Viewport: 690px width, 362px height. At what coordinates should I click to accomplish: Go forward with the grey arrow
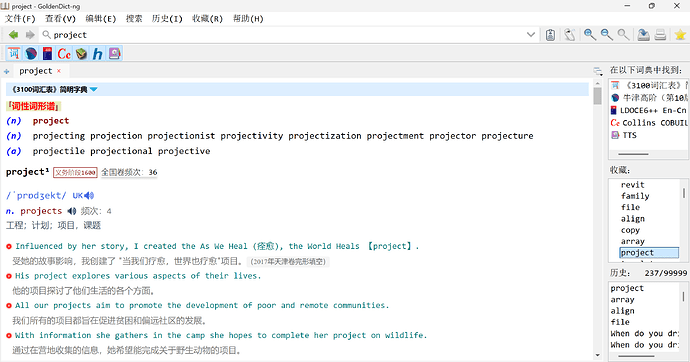(x=30, y=35)
